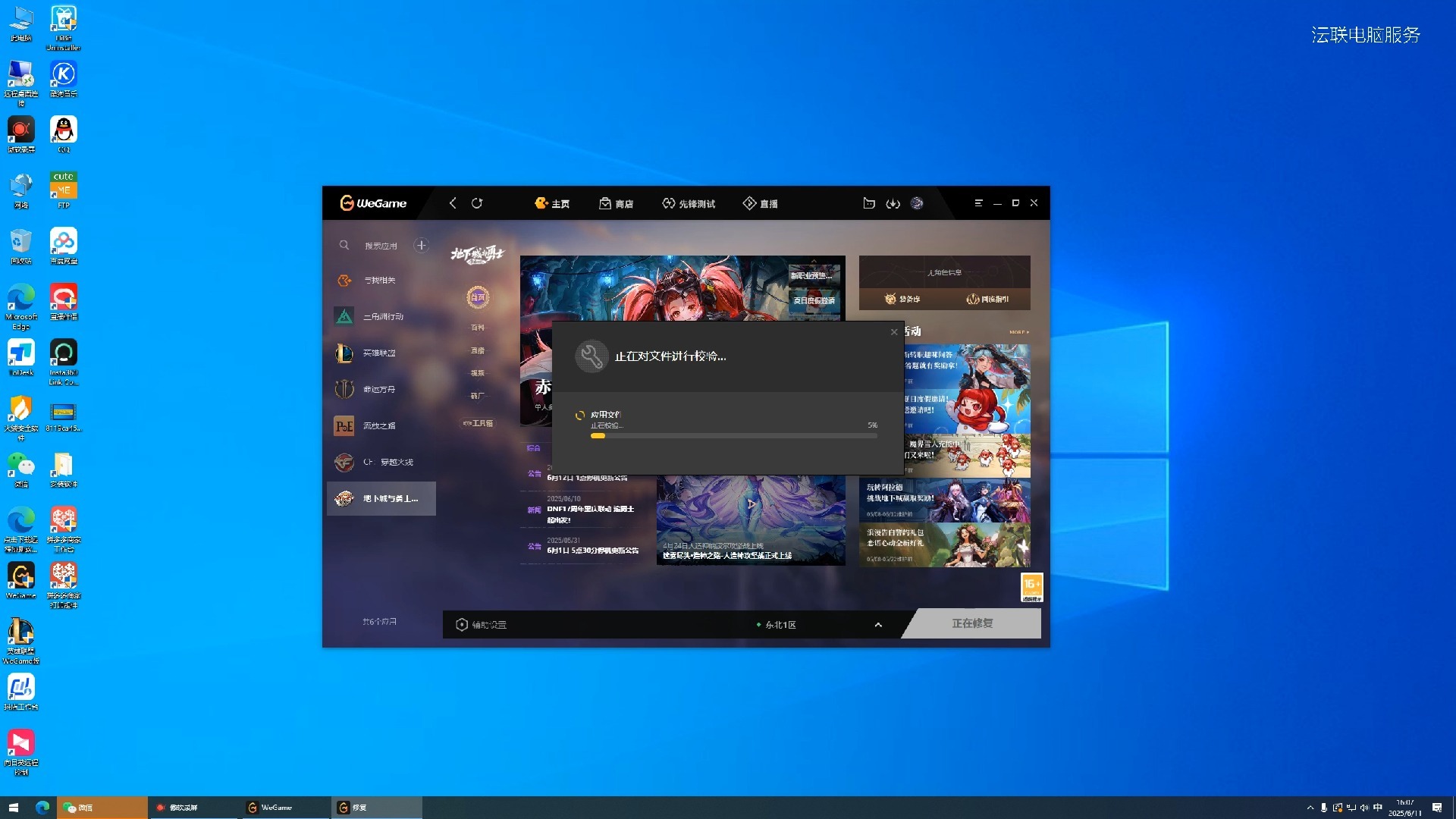Viewport: 1456px width, 819px height.
Task: Open the Insta360 Link desktop shortcut
Action: pos(64,362)
